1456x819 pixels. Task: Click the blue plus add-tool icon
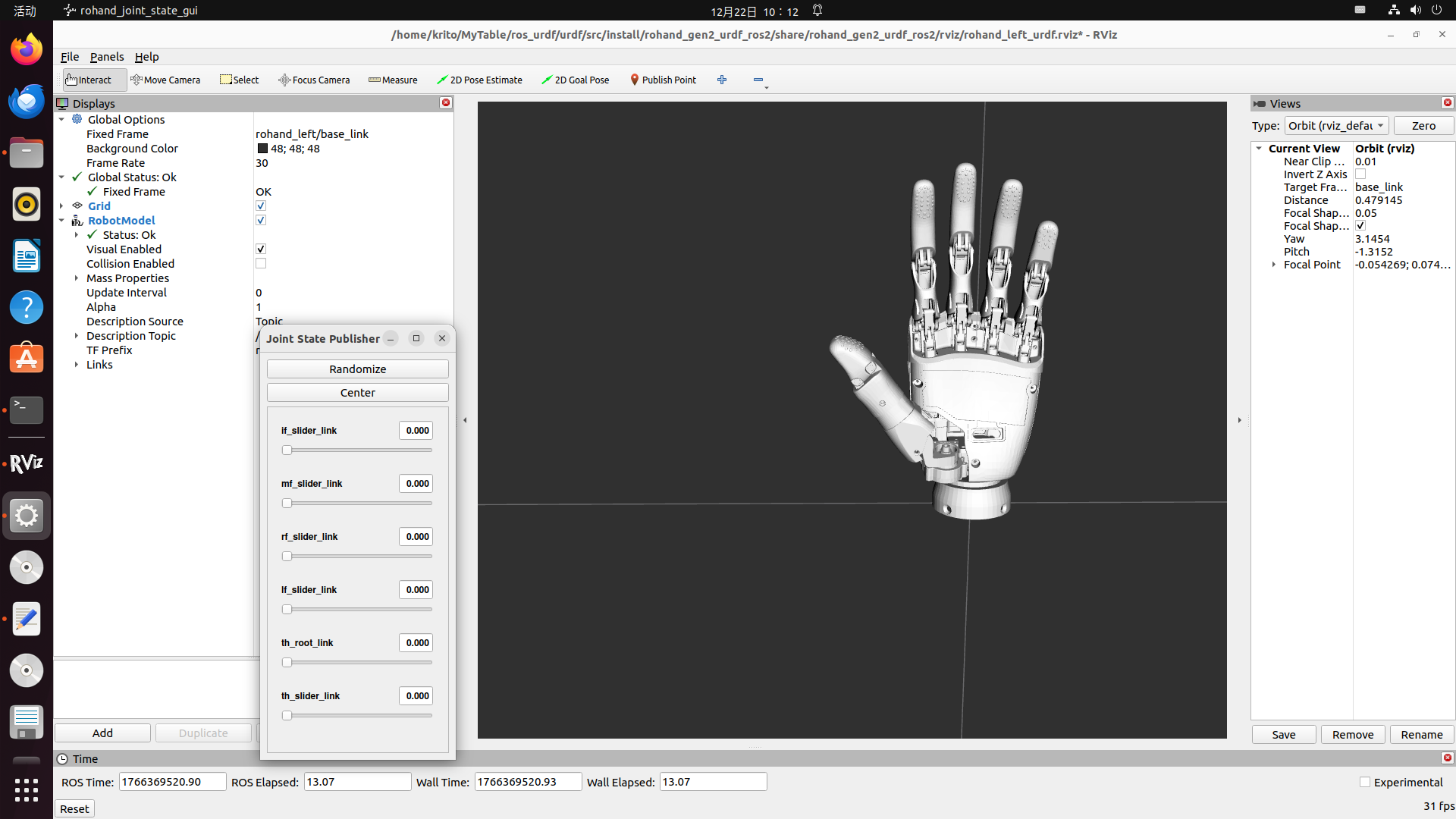(x=722, y=80)
